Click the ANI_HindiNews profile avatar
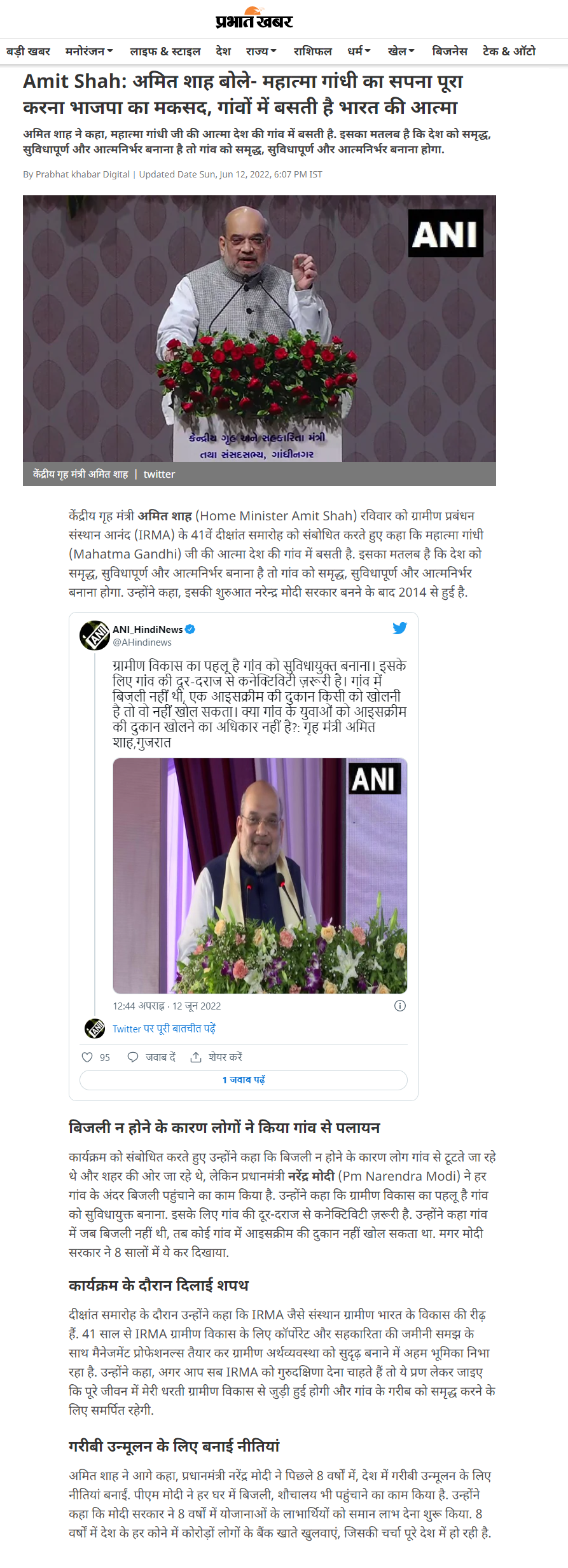 95,635
